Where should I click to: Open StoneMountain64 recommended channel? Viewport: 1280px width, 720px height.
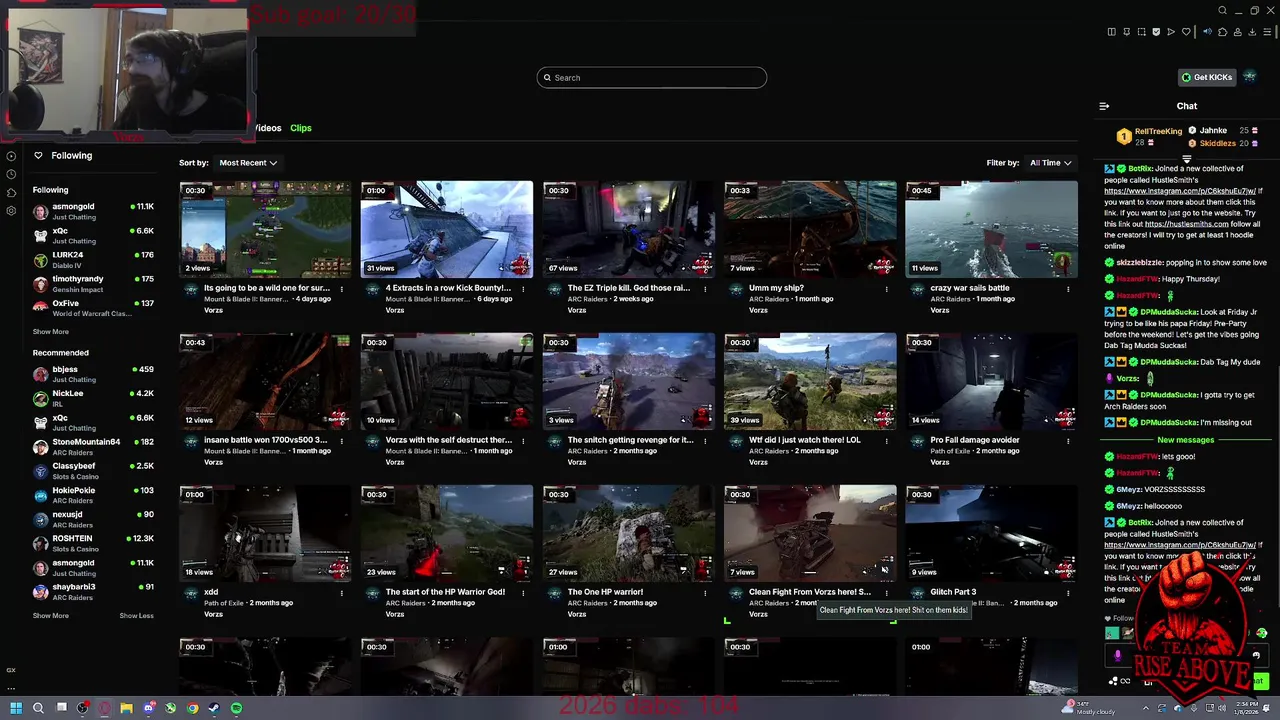93,447
